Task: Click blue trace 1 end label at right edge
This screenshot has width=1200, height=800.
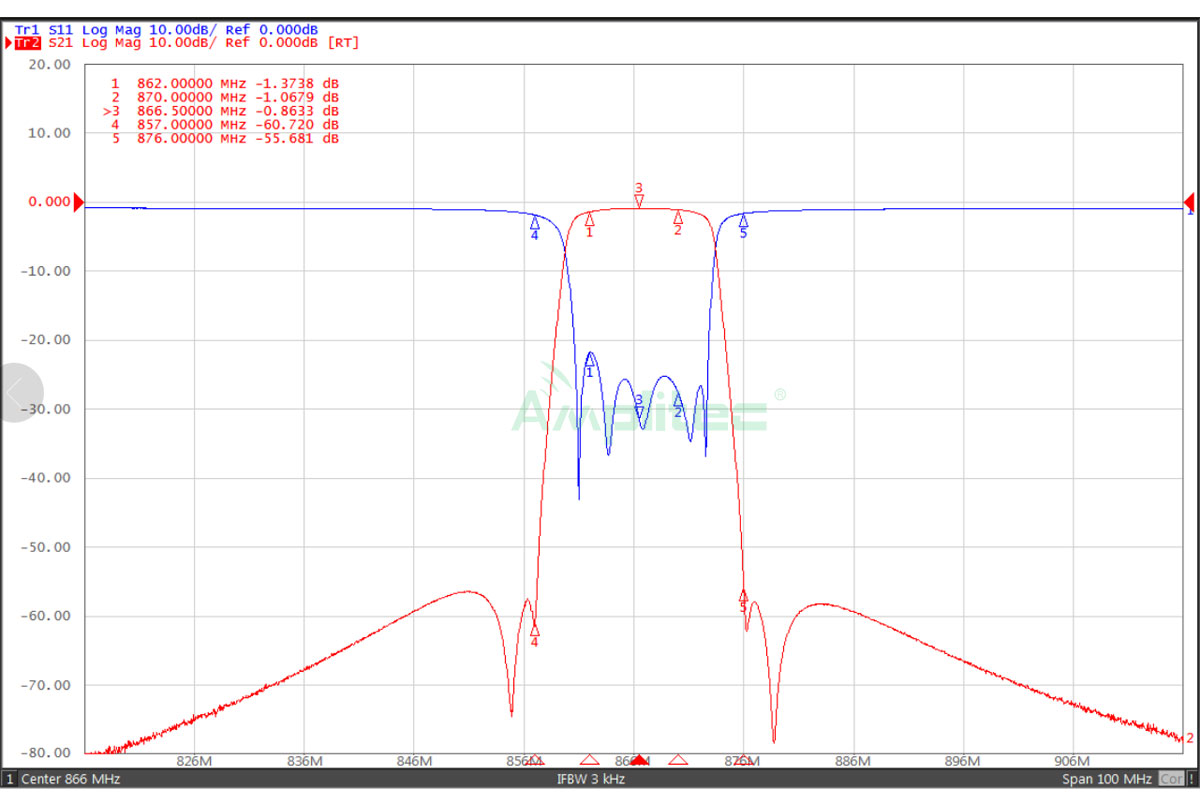Action: (x=1190, y=212)
